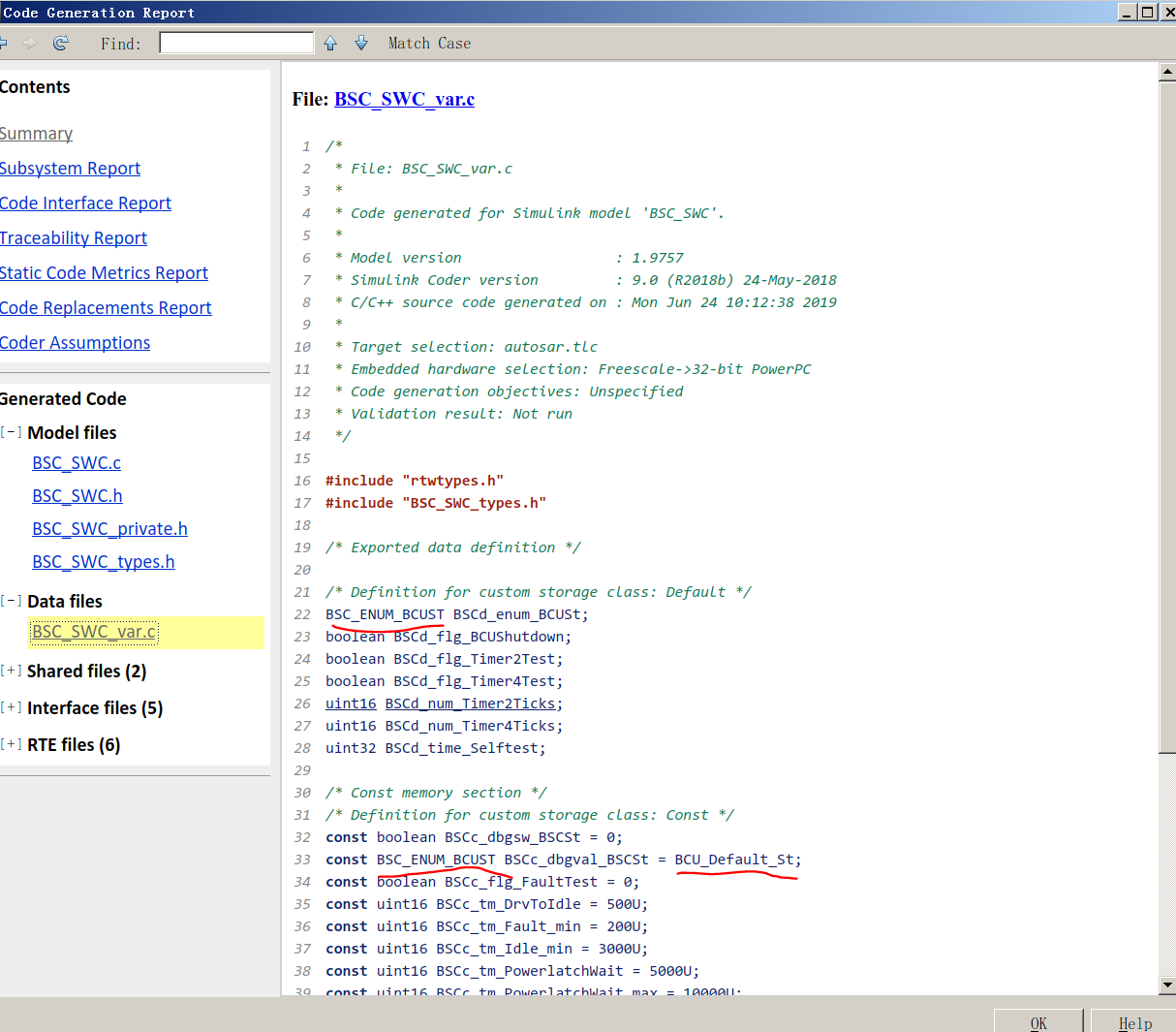Expand the Interface files (5) group
1176x1032 pixels.
point(12,707)
